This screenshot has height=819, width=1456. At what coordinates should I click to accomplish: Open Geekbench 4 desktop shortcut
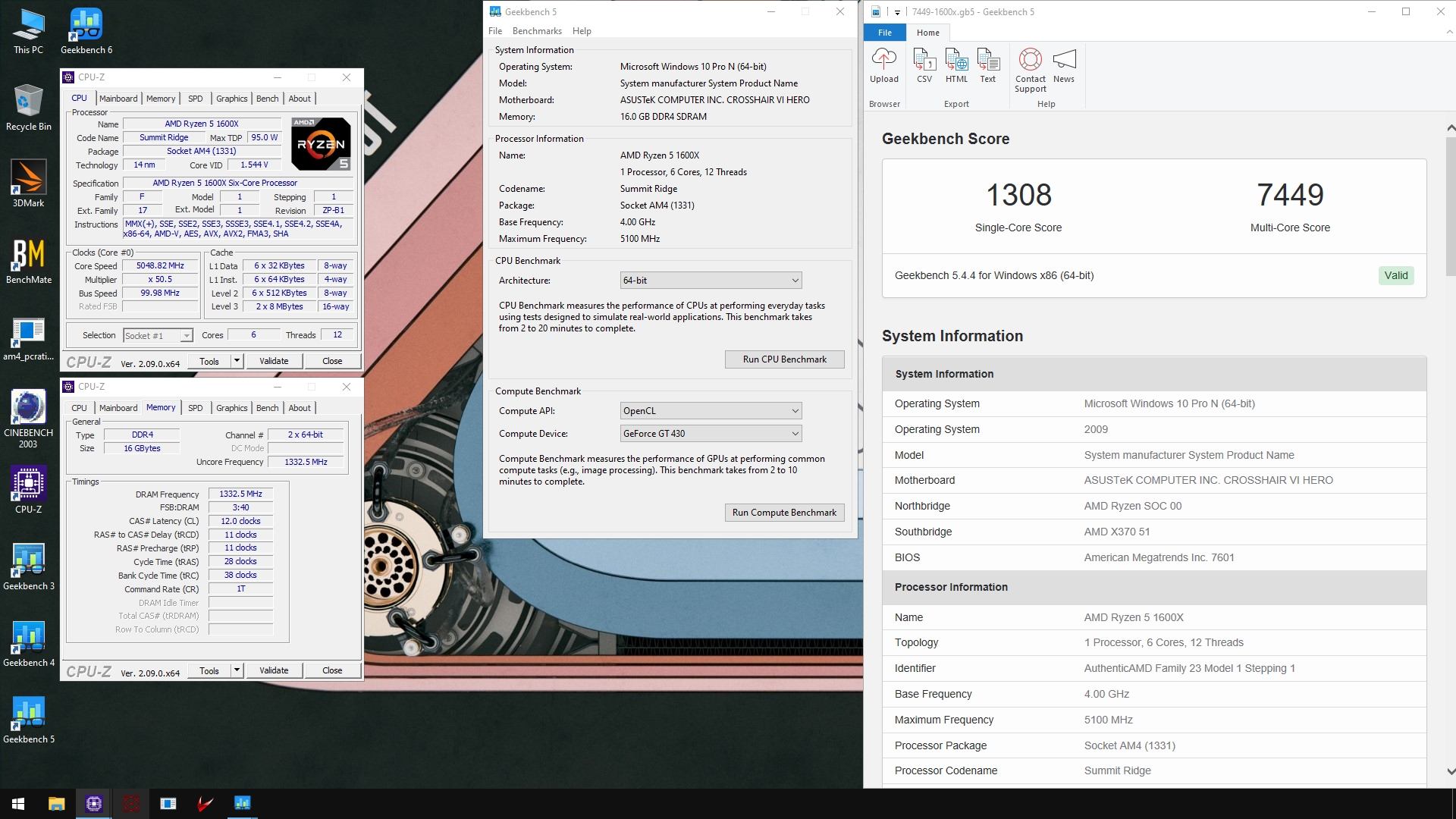pyautogui.click(x=28, y=644)
